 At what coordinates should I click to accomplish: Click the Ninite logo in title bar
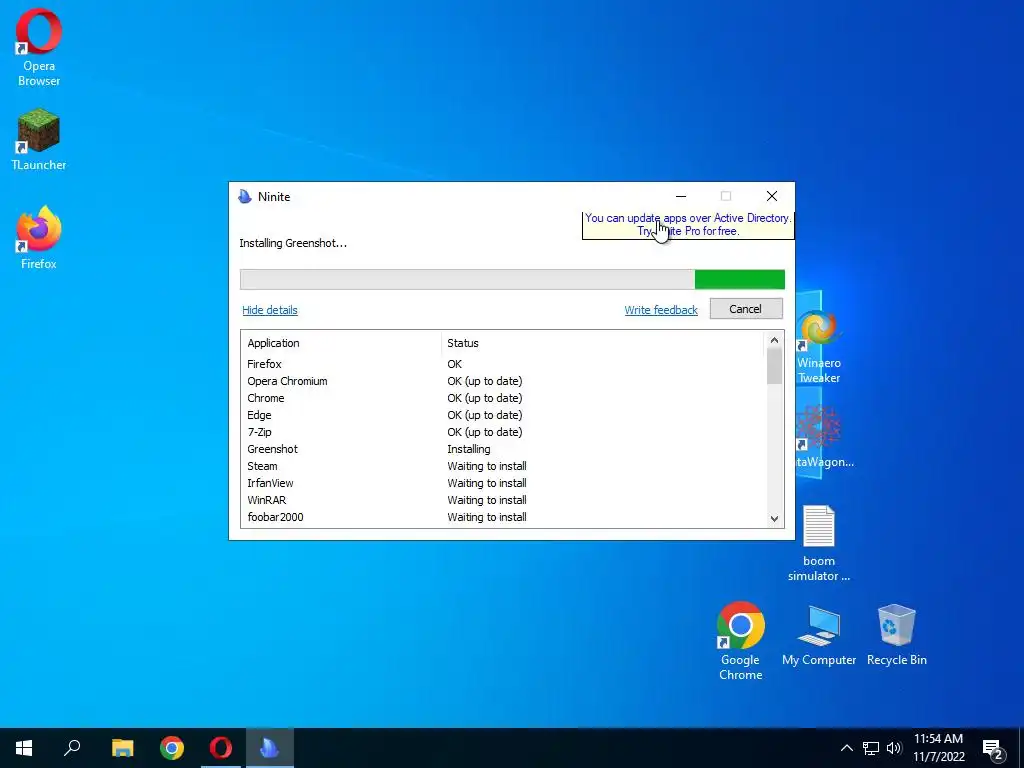point(245,197)
